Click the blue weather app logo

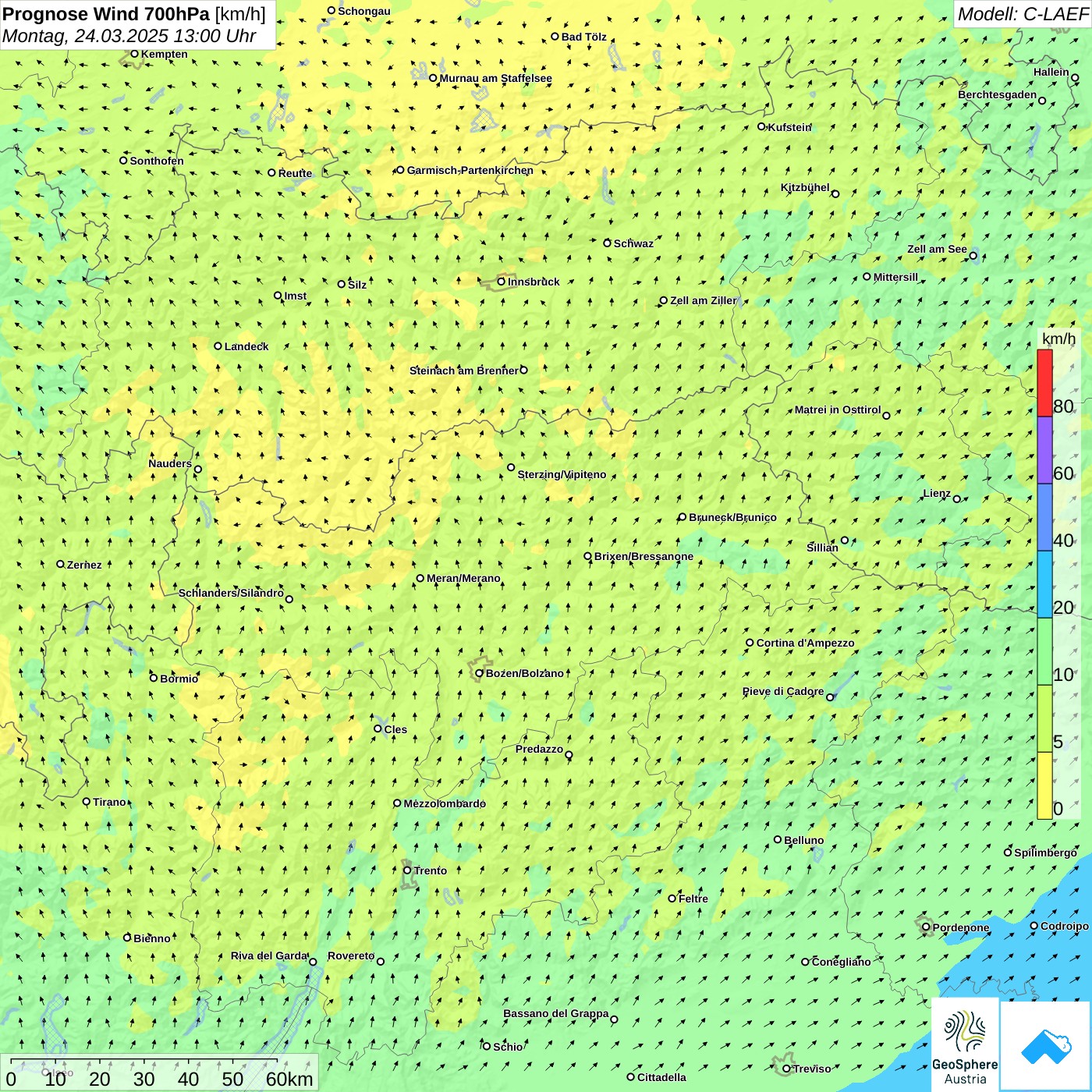pyautogui.click(x=1046, y=1047)
